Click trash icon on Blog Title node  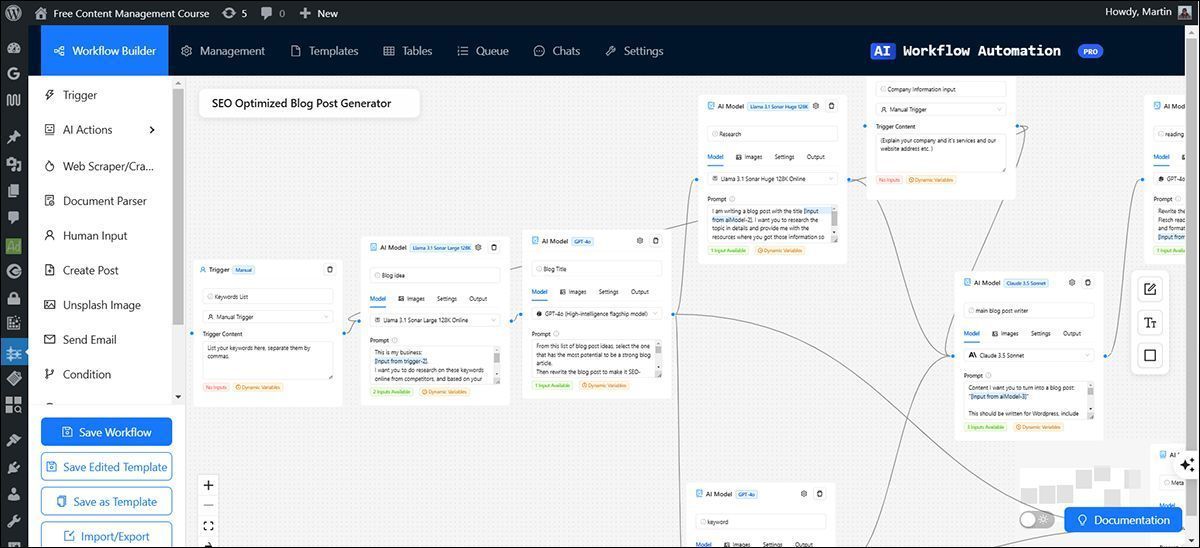coord(656,240)
